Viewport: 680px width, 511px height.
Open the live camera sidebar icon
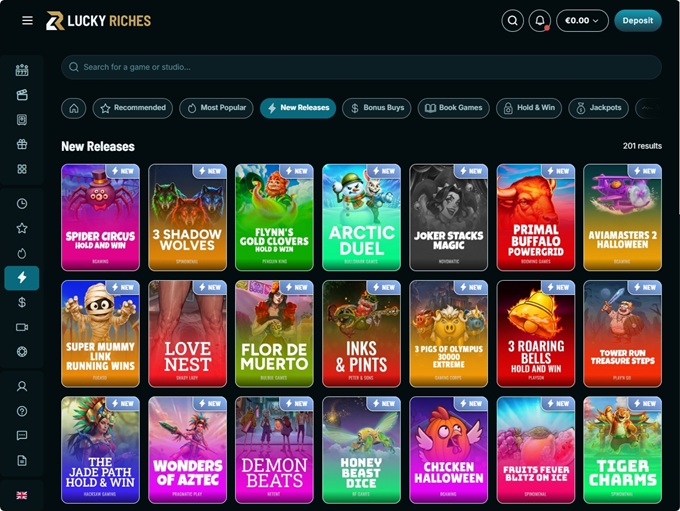pyautogui.click(x=22, y=327)
